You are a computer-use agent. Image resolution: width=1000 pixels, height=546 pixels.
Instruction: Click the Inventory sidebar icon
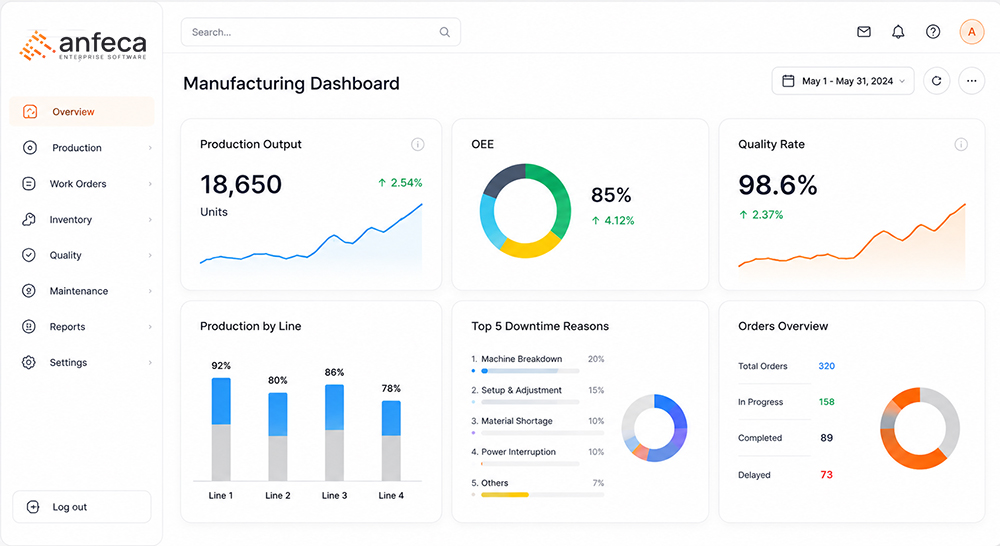point(29,219)
